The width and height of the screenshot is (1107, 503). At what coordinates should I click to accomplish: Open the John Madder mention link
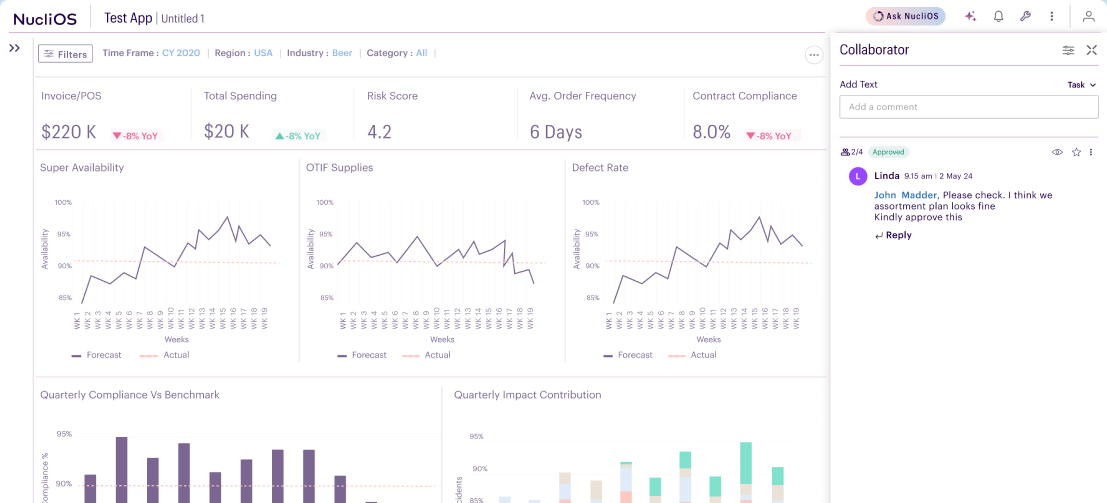click(x=905, y=195)
